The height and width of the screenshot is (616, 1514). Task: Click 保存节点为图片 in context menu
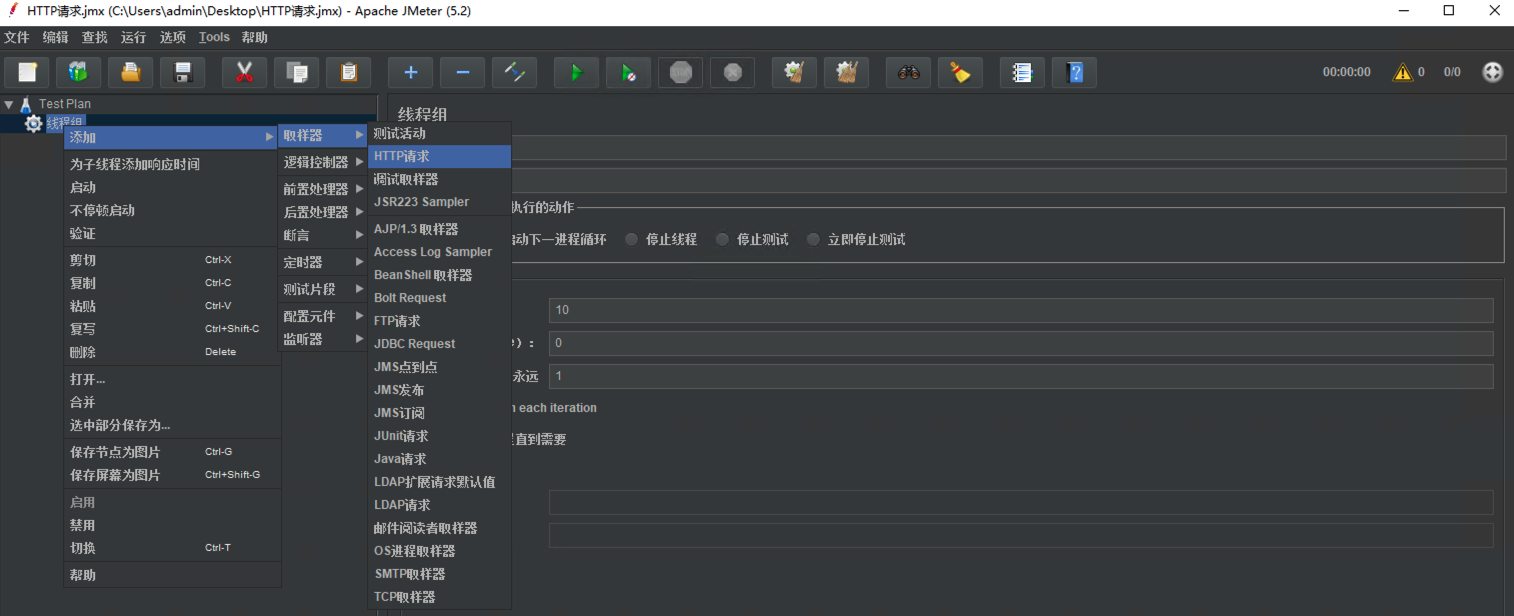click(115, 452)
